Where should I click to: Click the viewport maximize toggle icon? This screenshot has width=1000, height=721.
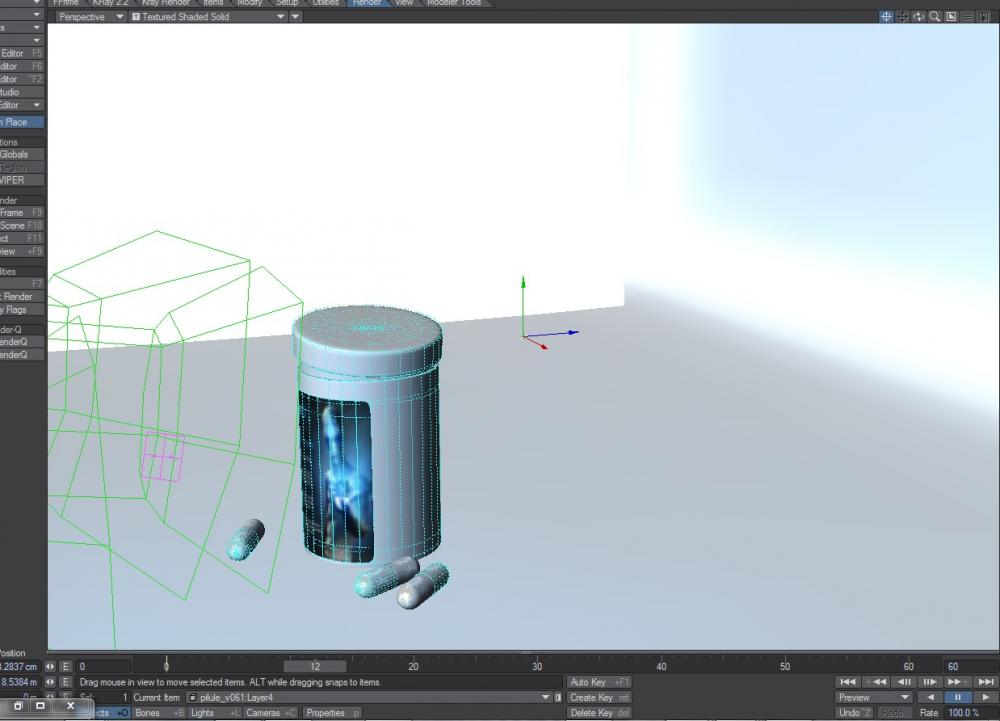(x=952, y=17)
